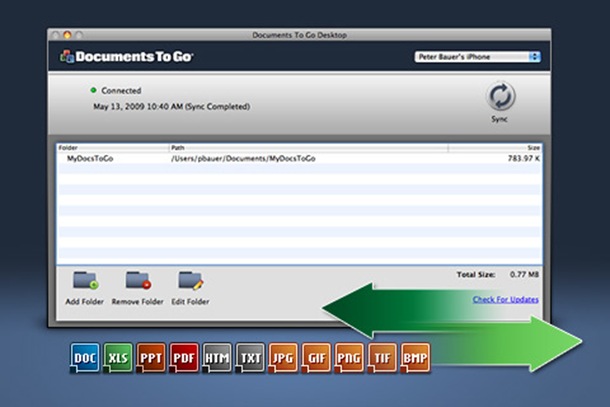Click the orange PNG file type icon
610x407 pixels.
point(349,358)
